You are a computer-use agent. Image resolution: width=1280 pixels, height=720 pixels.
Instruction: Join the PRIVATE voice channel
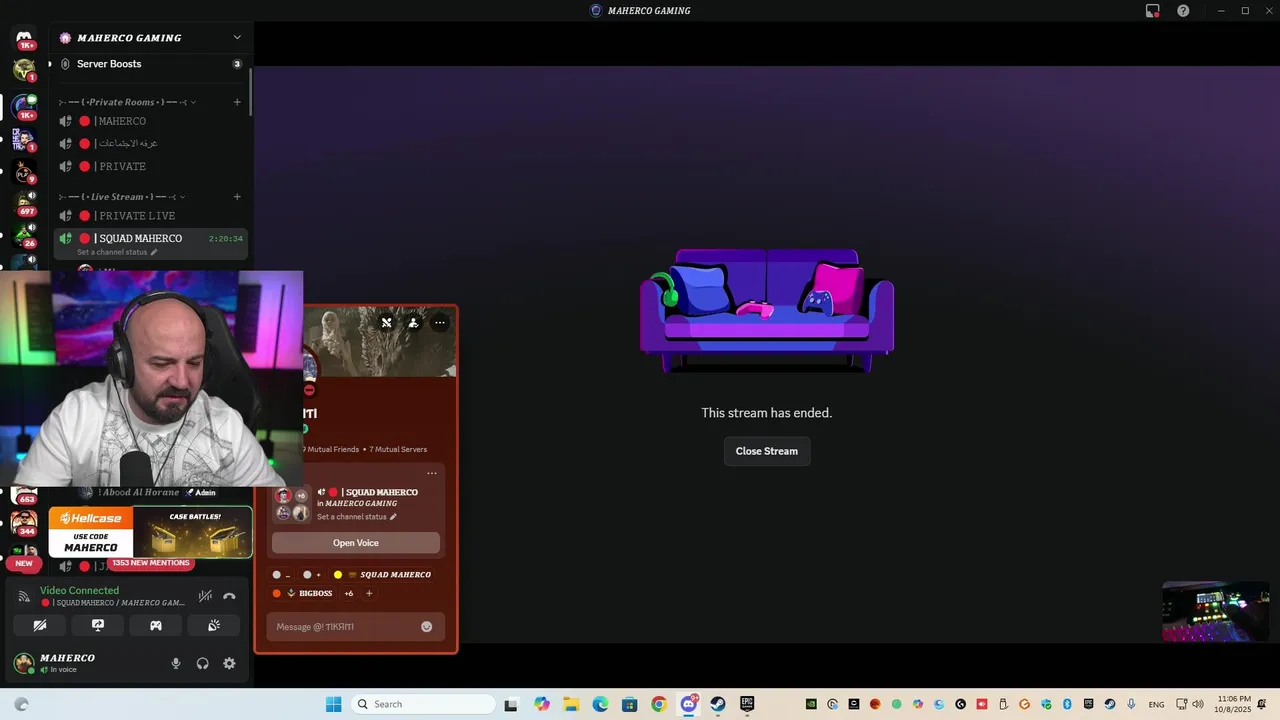pyautogui.click(x=150, y=166)
